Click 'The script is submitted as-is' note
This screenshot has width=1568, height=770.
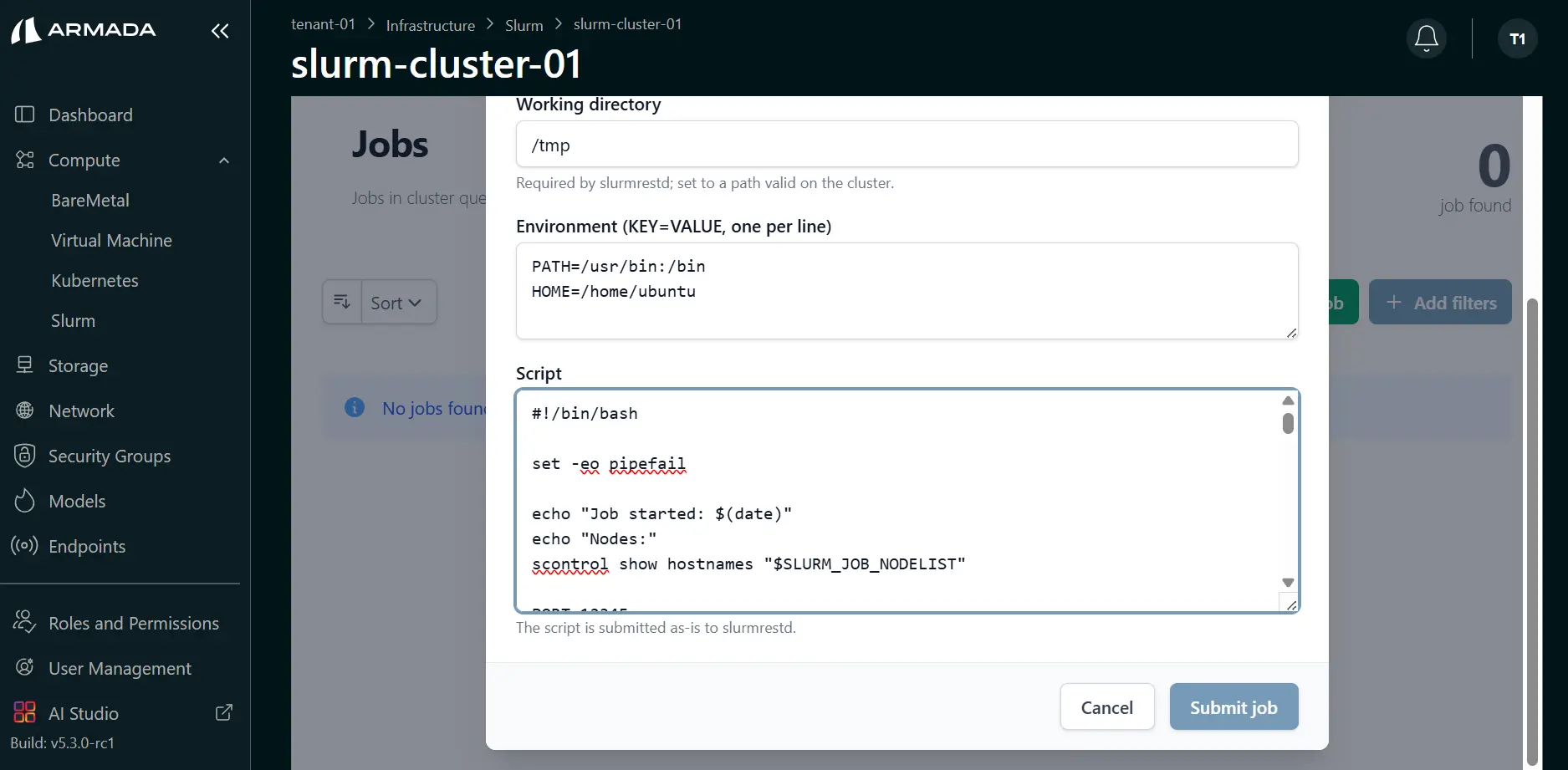click(x=656, y=628)
